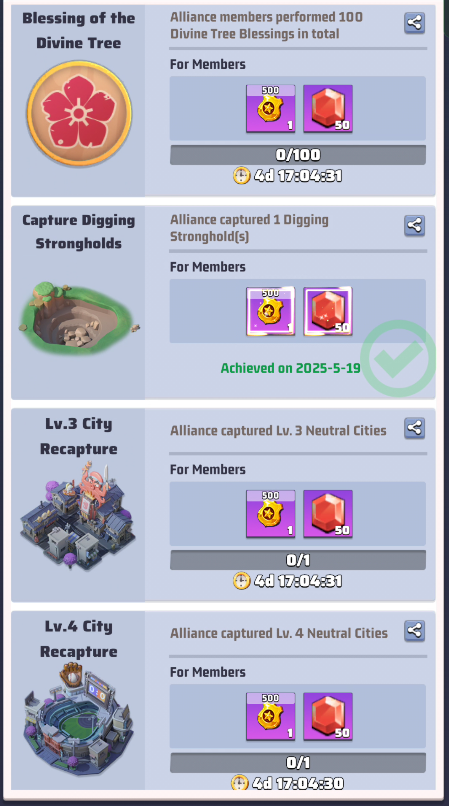Open the Lv.4 stadium city image
Viewport: 449px width, 806px height.
pos(78,719)
